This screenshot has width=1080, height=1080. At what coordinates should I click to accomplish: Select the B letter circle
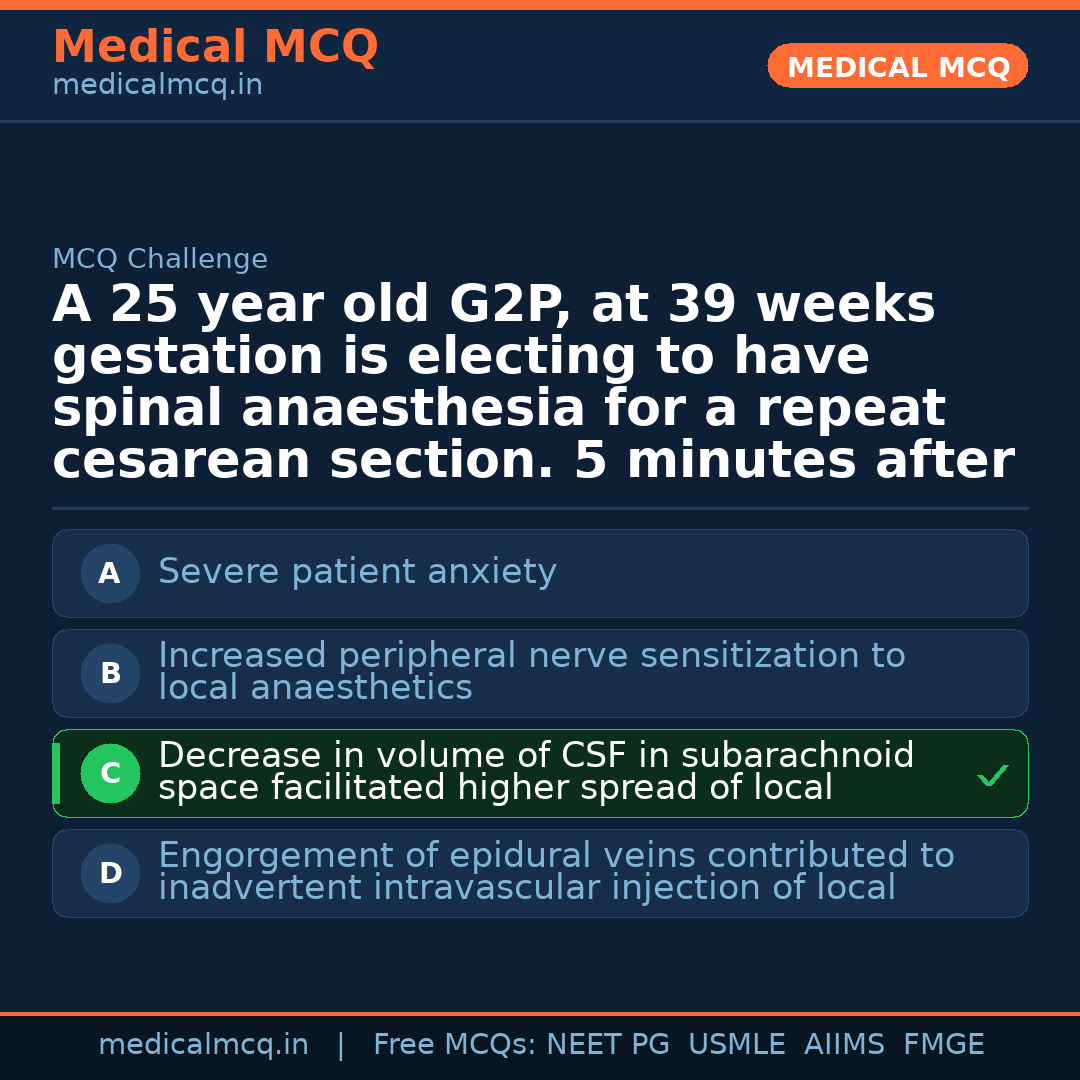[110, 674]
